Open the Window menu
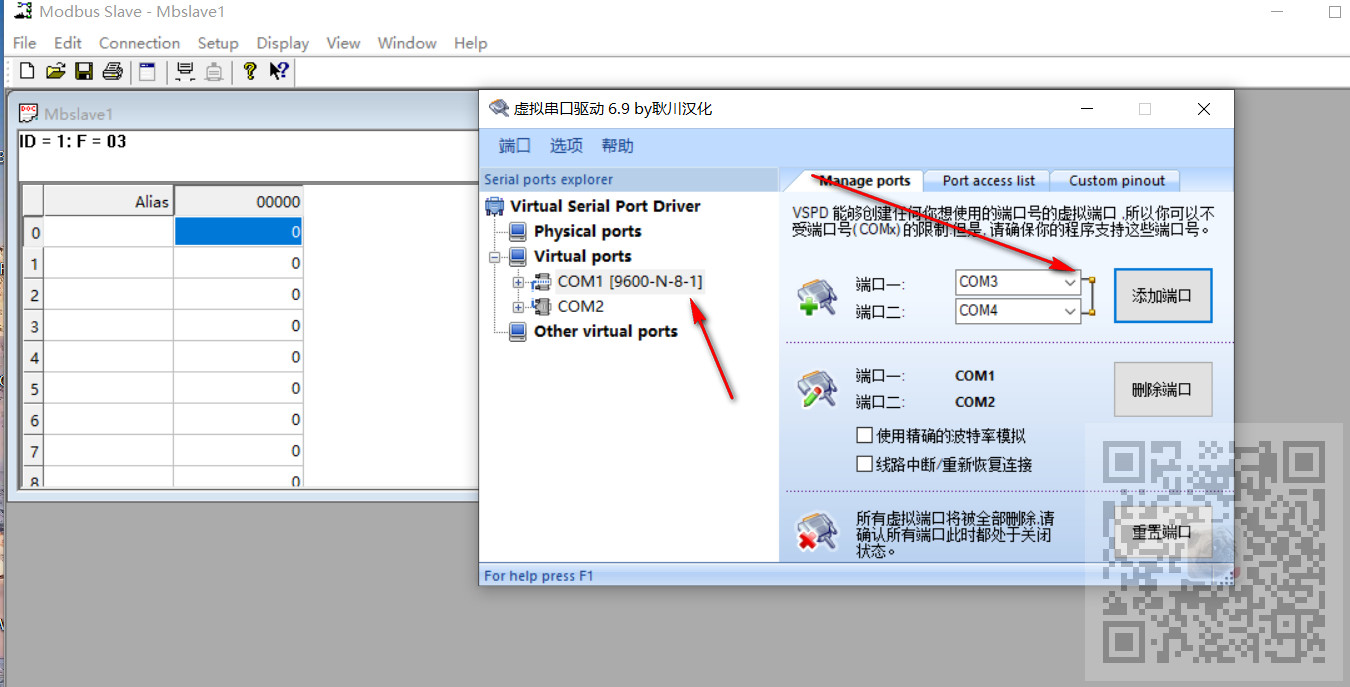The width and height of the screenshot is (1350, 687). pyautogui.click(x=407, y=43)
